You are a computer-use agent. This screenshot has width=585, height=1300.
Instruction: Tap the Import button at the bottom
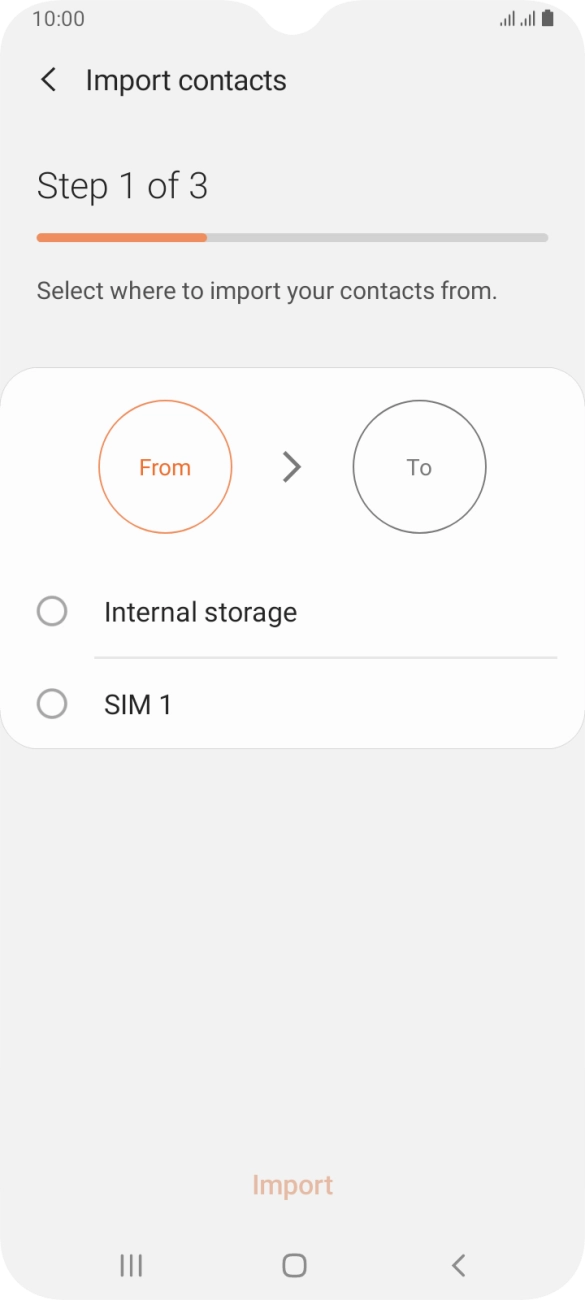(293, 1185)
